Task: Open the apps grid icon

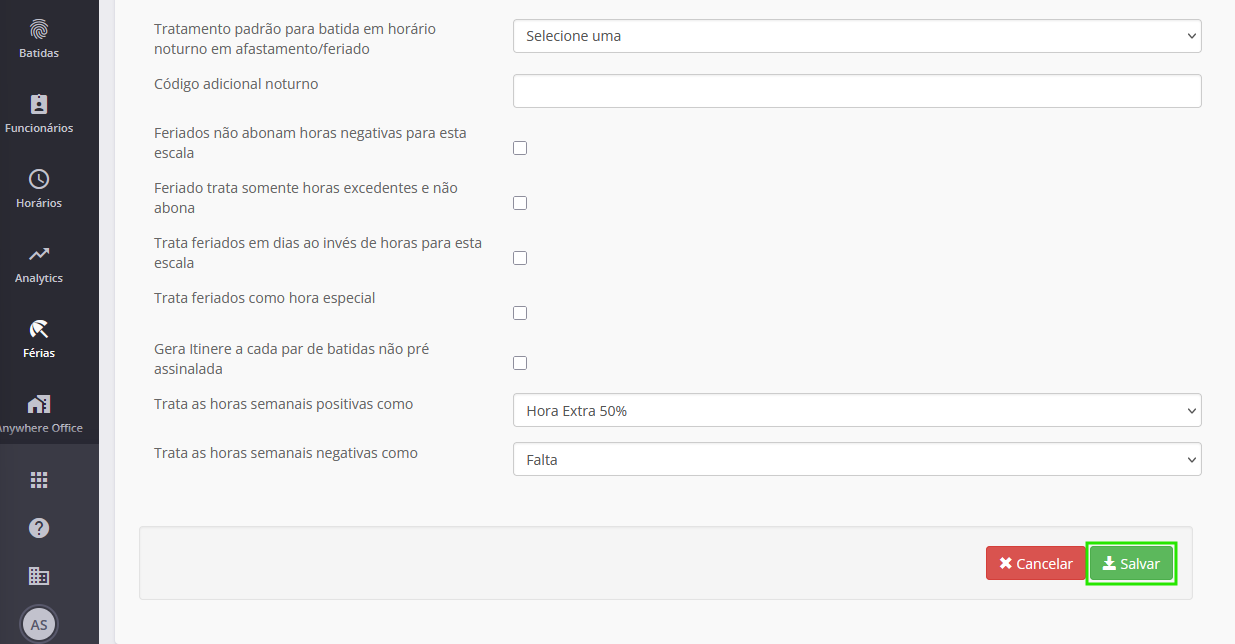Action: point(39,480)
